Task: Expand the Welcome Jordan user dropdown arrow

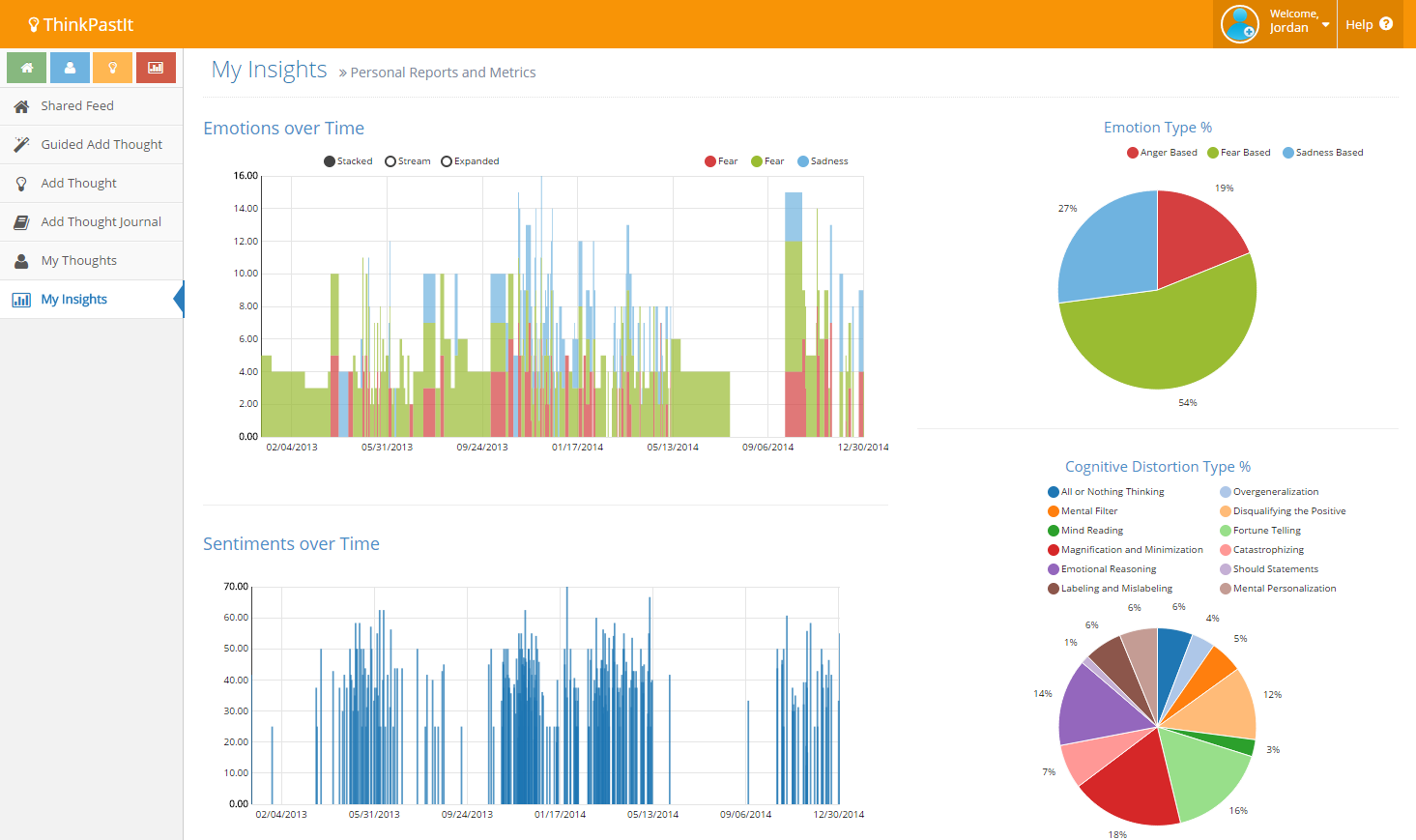Action: click(x=1325, y=24)
